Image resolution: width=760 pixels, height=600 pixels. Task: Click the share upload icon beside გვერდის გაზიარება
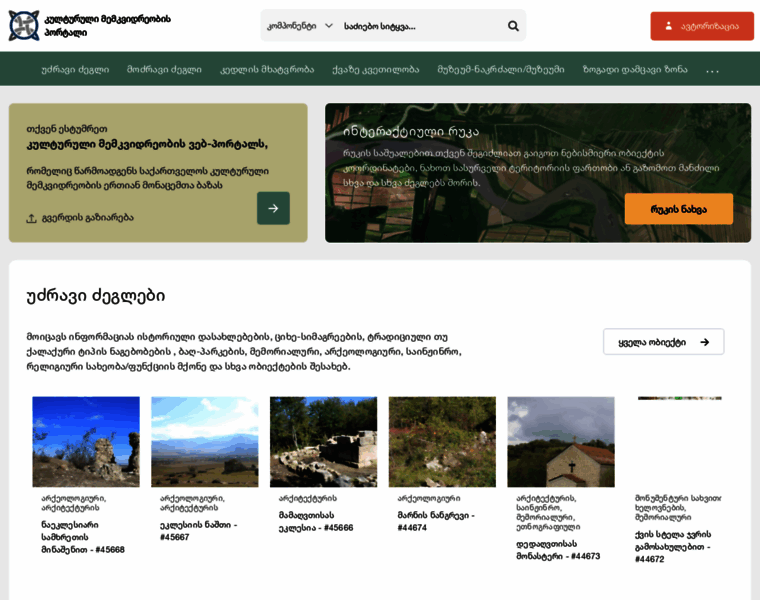click(32, 218)
